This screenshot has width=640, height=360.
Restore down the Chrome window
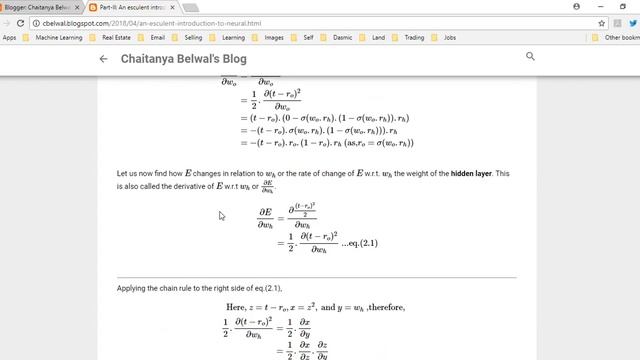[622, 7]
